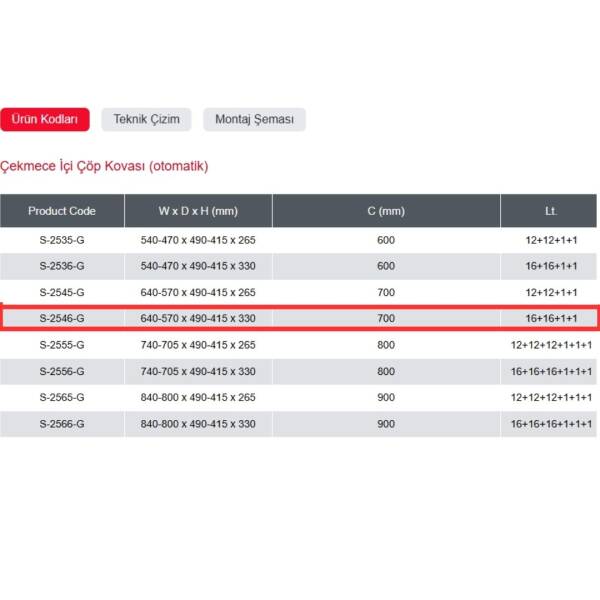Select product code S-2535-G
This screenshot has width=600, height=600.
[x=62, y=240]
